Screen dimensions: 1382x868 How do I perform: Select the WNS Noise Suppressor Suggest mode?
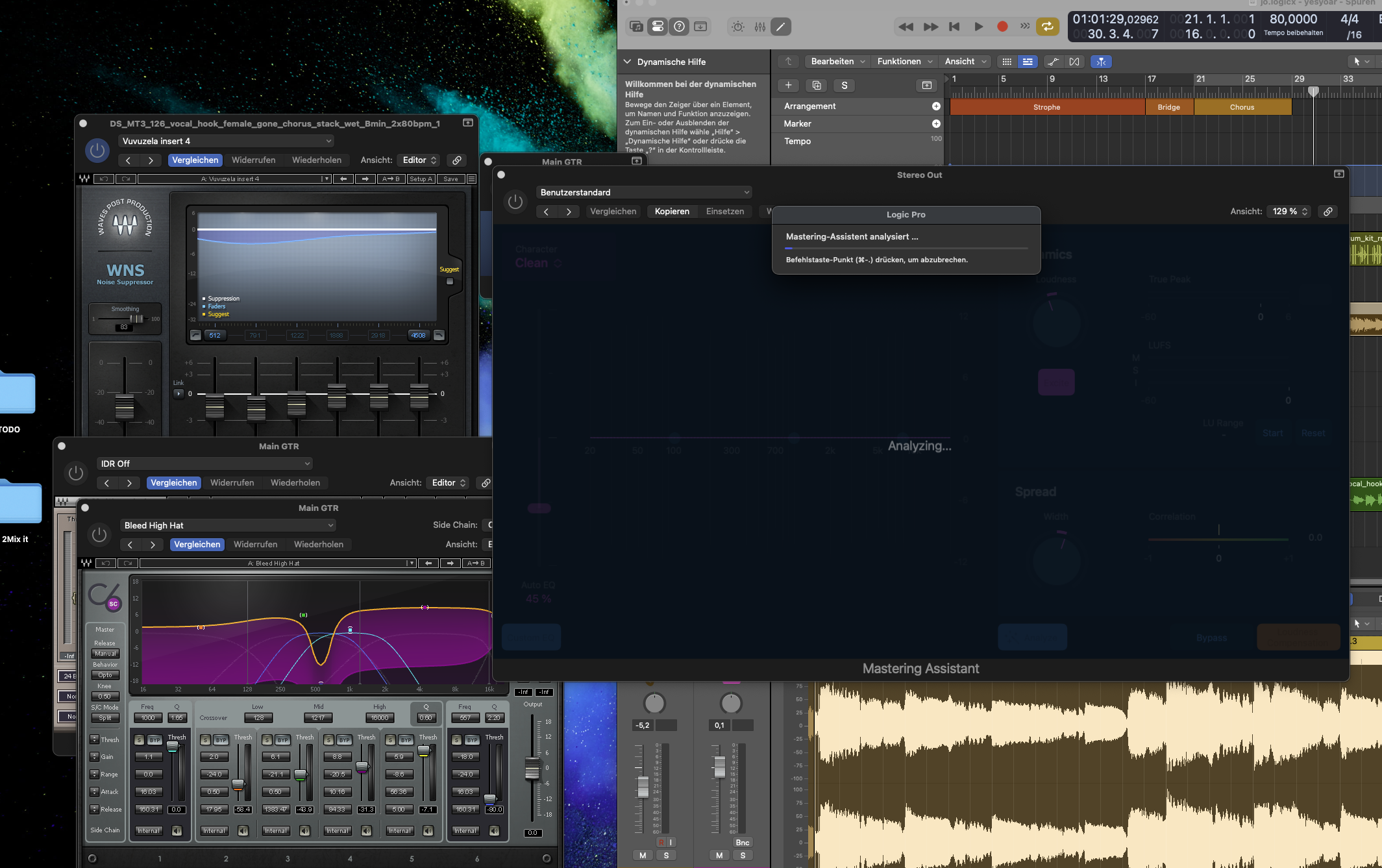(450, 281)
